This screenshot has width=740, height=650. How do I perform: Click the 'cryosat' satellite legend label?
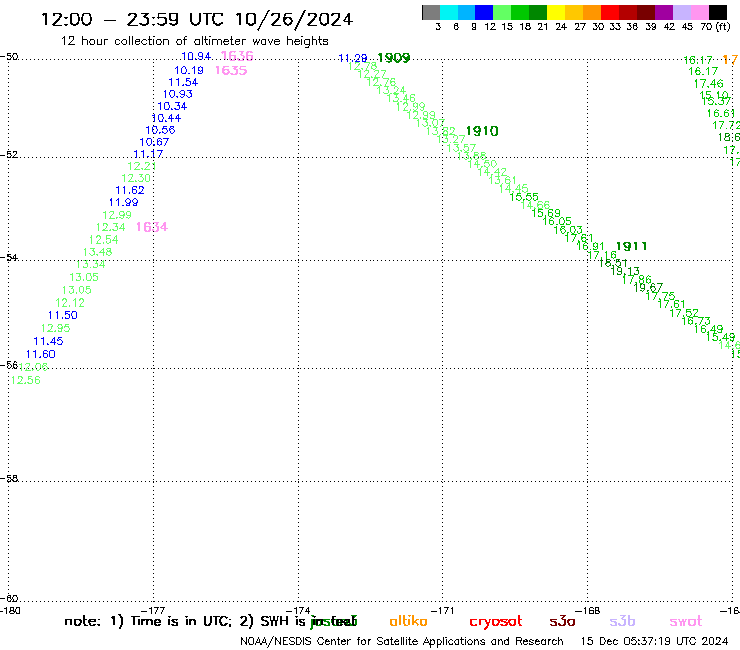pos(496,622)
